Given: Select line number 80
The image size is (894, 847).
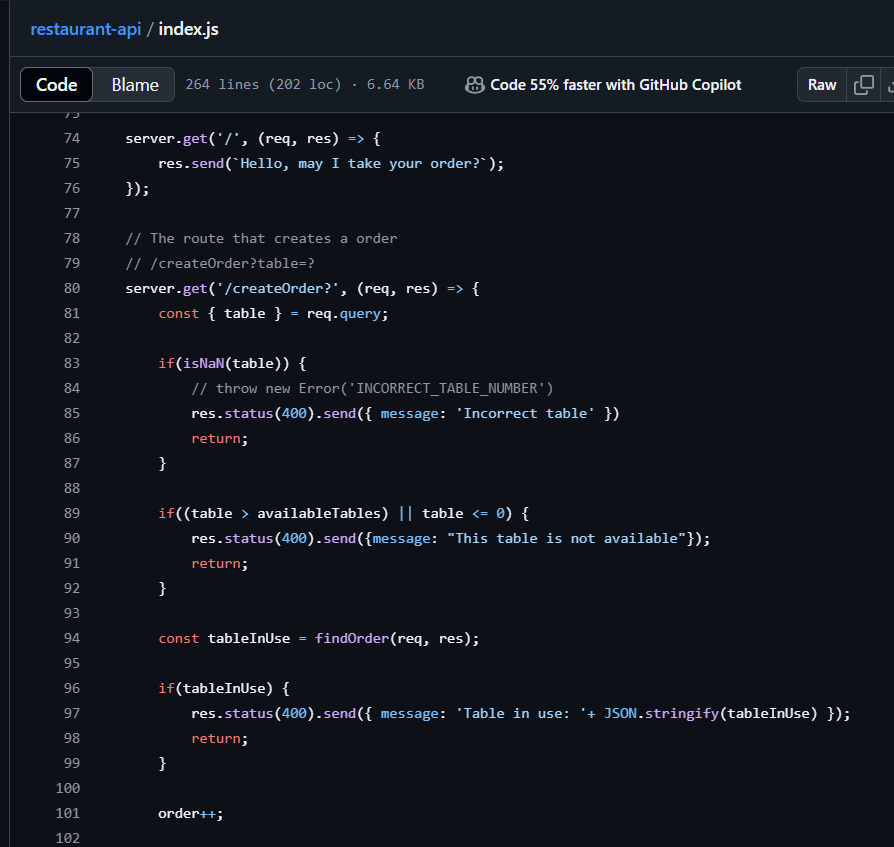Looking at the screenshot, I should (x=72, y=288).
